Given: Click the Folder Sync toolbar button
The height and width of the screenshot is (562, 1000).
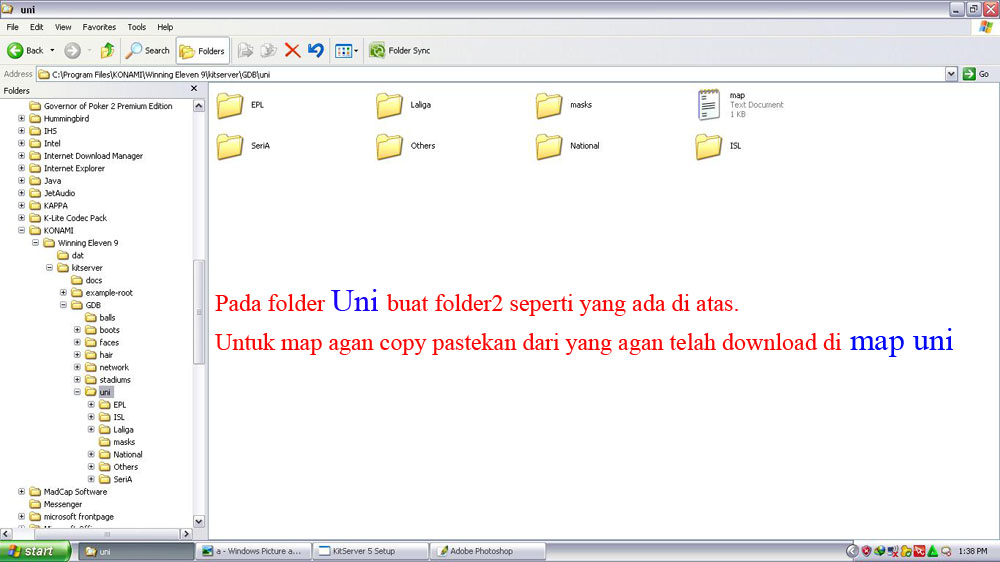Looking at the screenshot, I should click(x=400, y=50).
